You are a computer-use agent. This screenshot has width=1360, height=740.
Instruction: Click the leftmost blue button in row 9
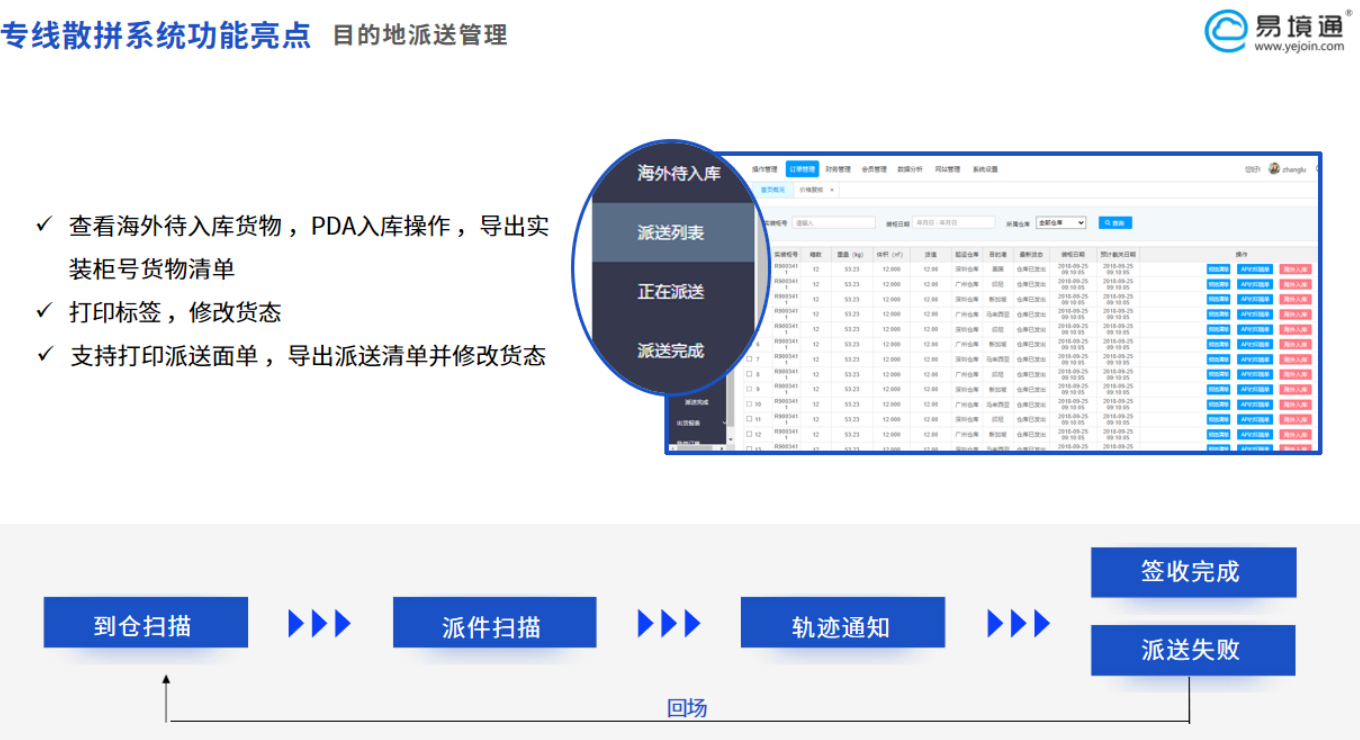1218,389
